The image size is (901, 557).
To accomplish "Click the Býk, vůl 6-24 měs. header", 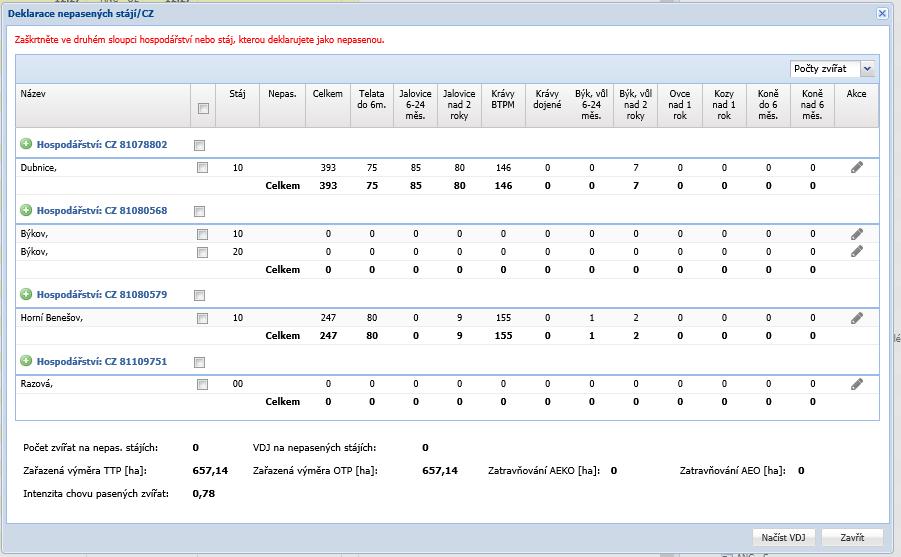I will pyautogui.click(x=591, y=106).
